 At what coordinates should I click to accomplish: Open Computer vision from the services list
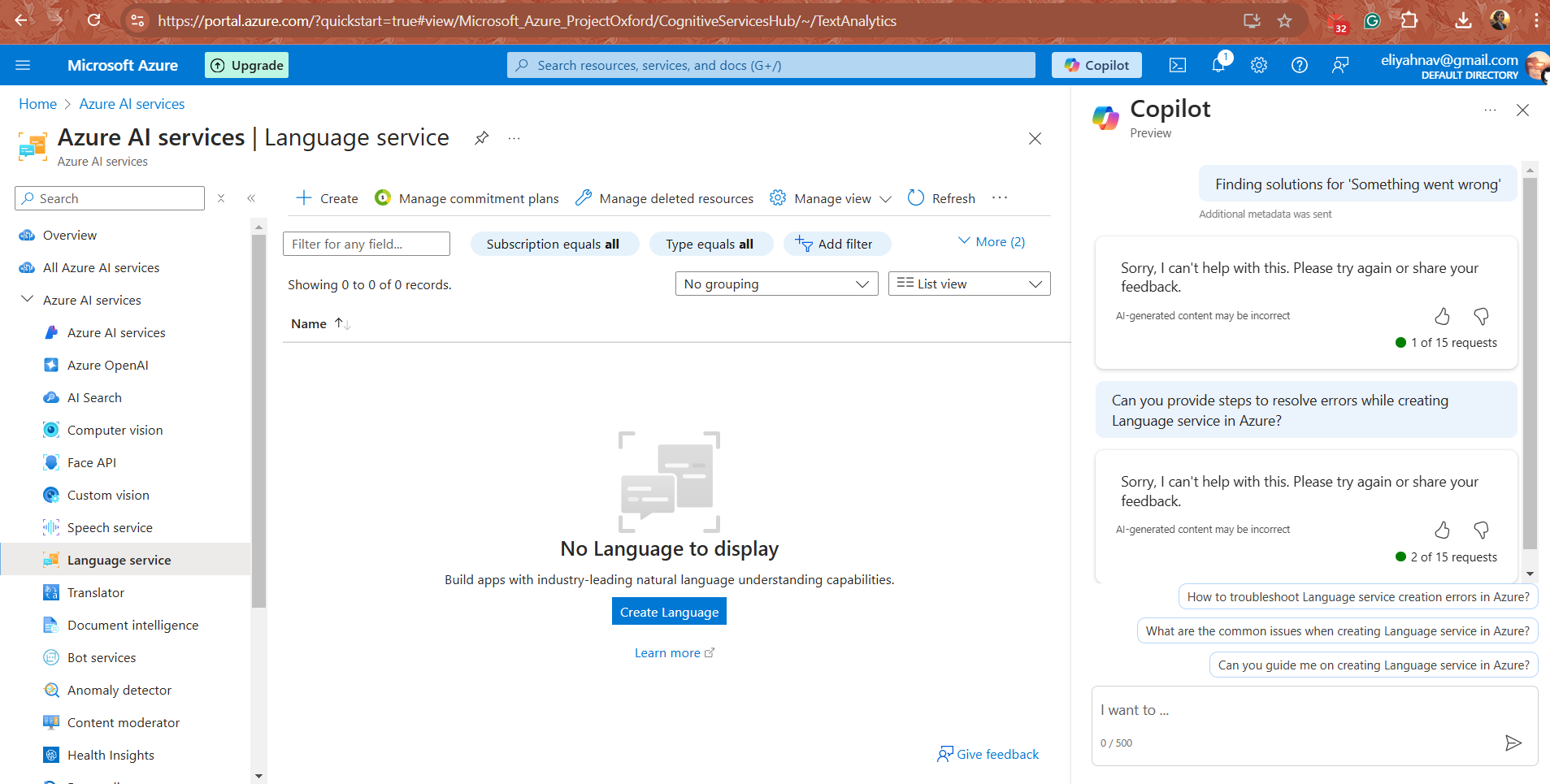[113, 430]
